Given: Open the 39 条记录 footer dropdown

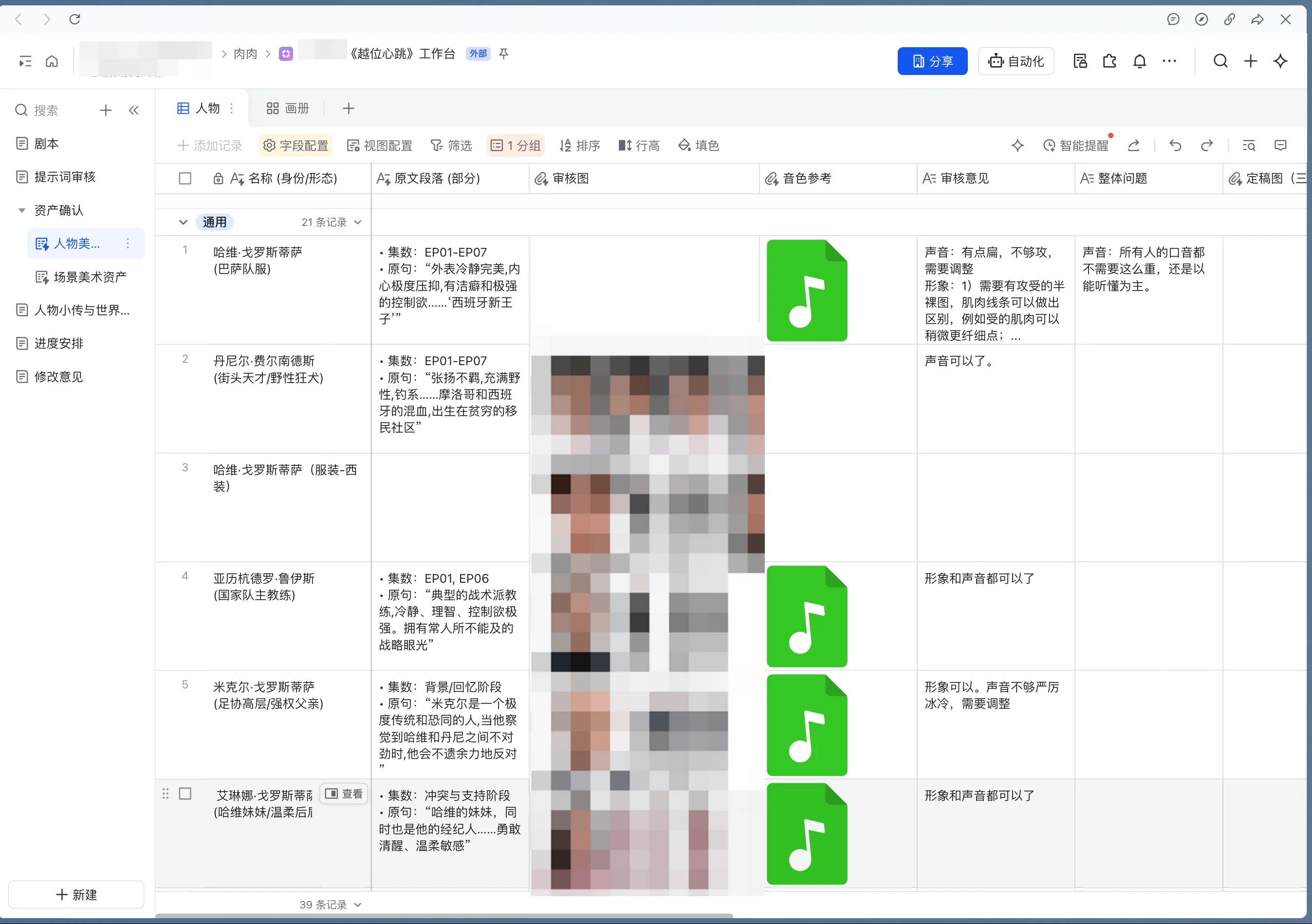Looking at the screenshot, I should (330, 905).
